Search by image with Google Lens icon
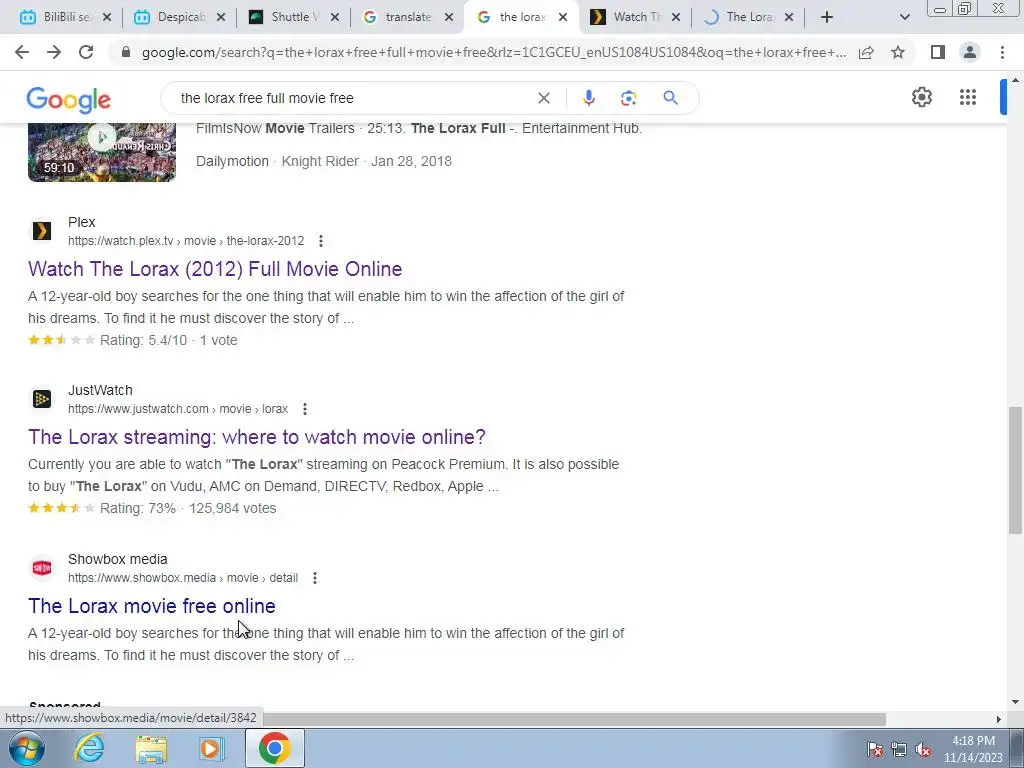This screenshot has width=1024, height=768. 628,98
